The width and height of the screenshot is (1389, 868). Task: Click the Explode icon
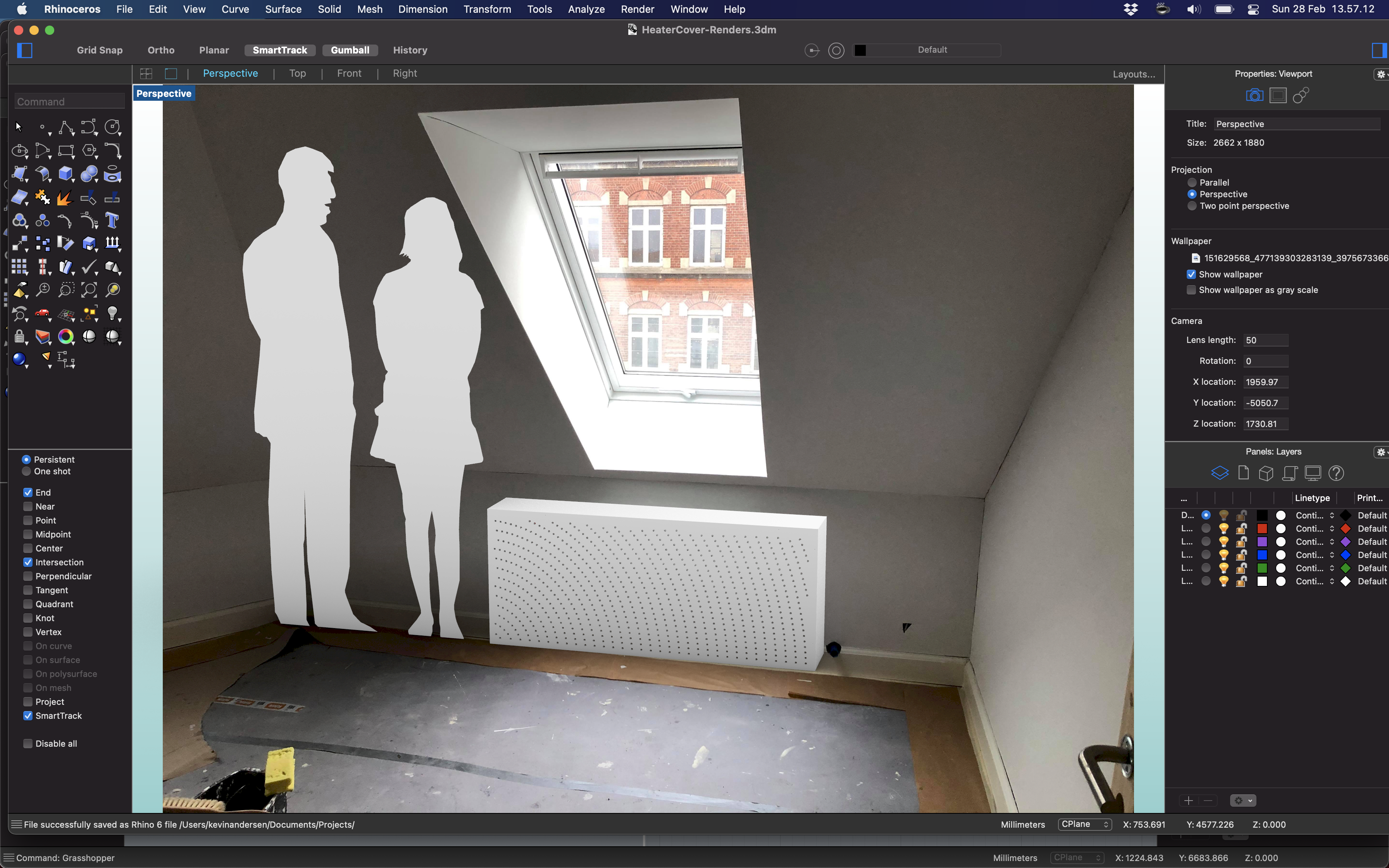click(x=66, y=197)
